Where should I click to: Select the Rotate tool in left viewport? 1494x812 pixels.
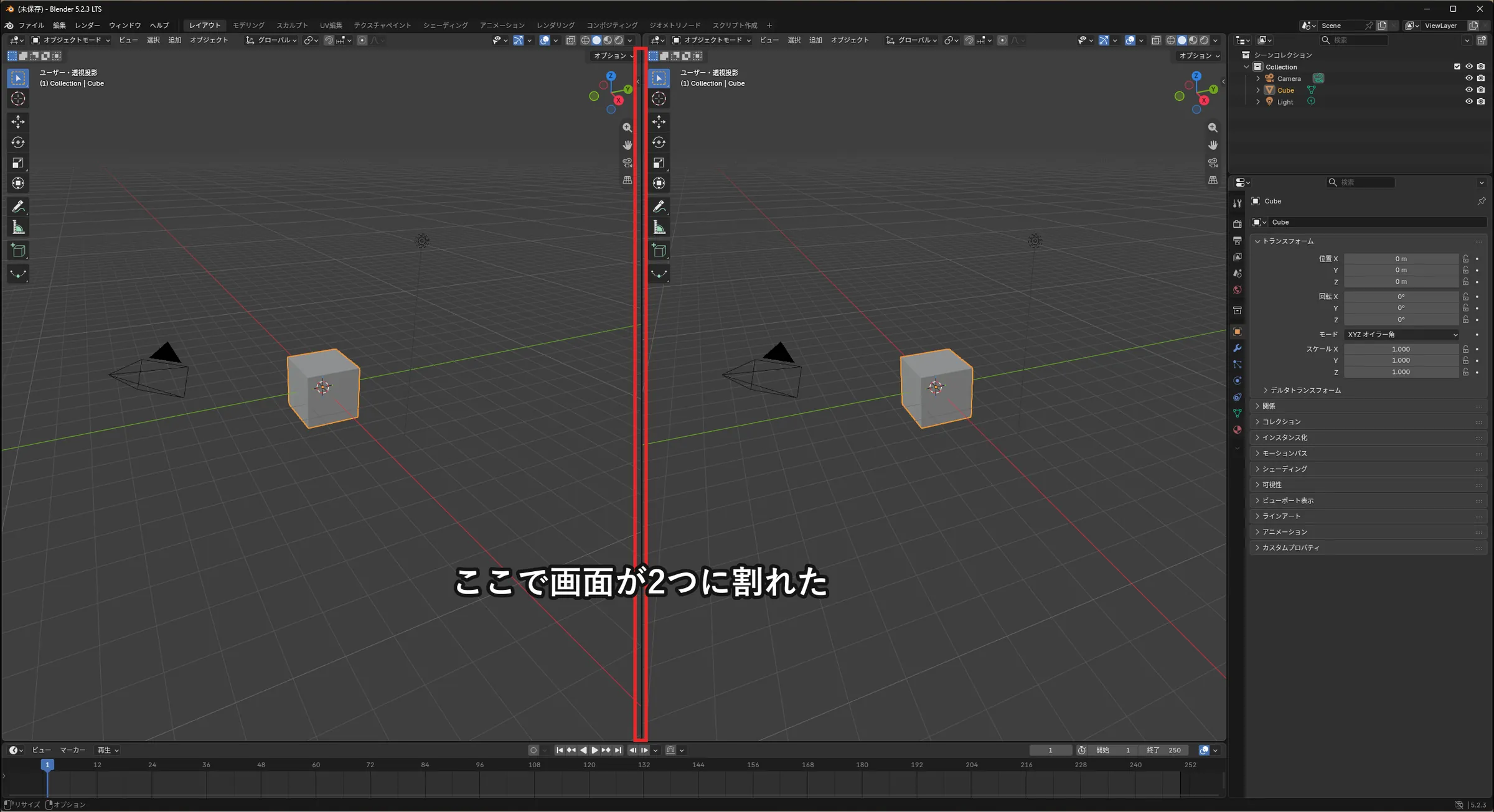pos(18,142)
